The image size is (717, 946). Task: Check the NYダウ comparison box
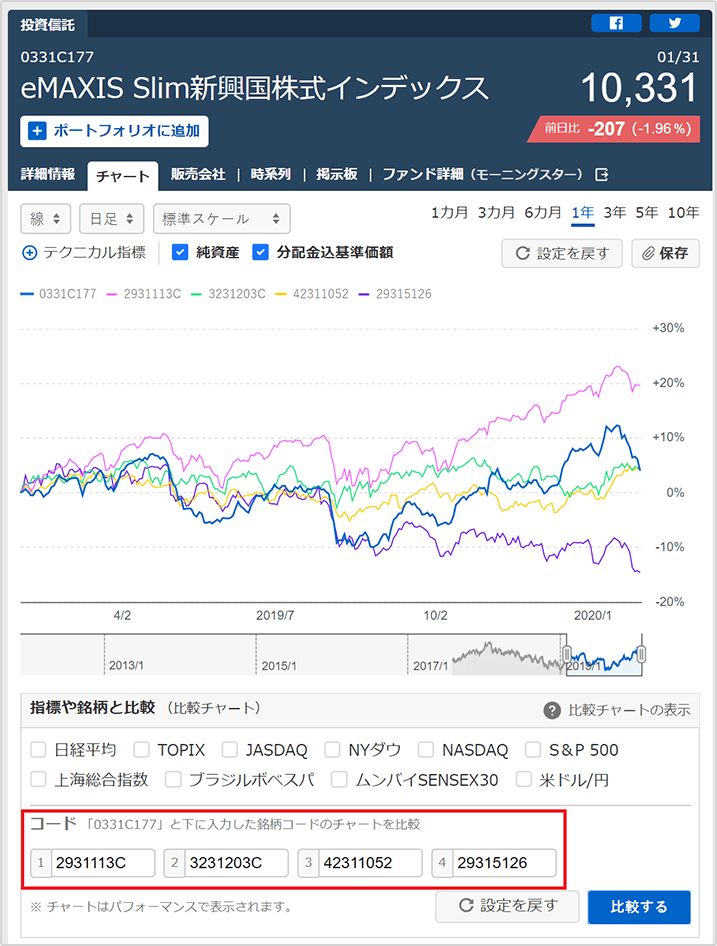tap(333, 750)
